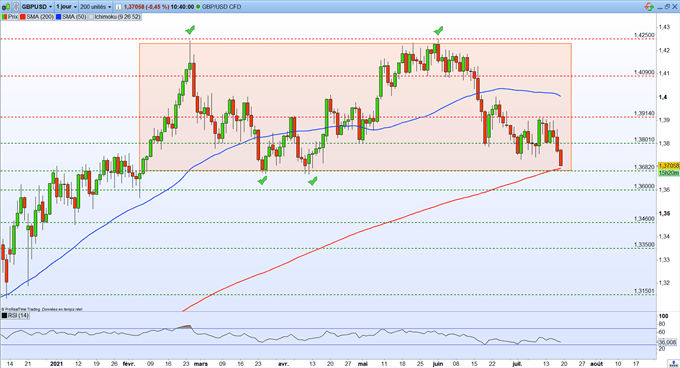680x368 pixels.
Task: Click the candlestick chart style icon
Action: tap(6, 7)
